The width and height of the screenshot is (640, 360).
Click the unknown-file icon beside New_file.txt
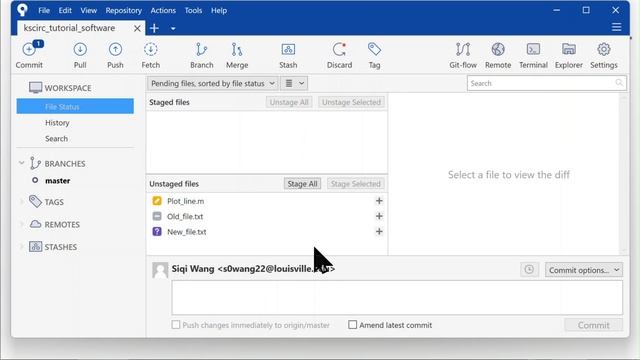point(157,231)
